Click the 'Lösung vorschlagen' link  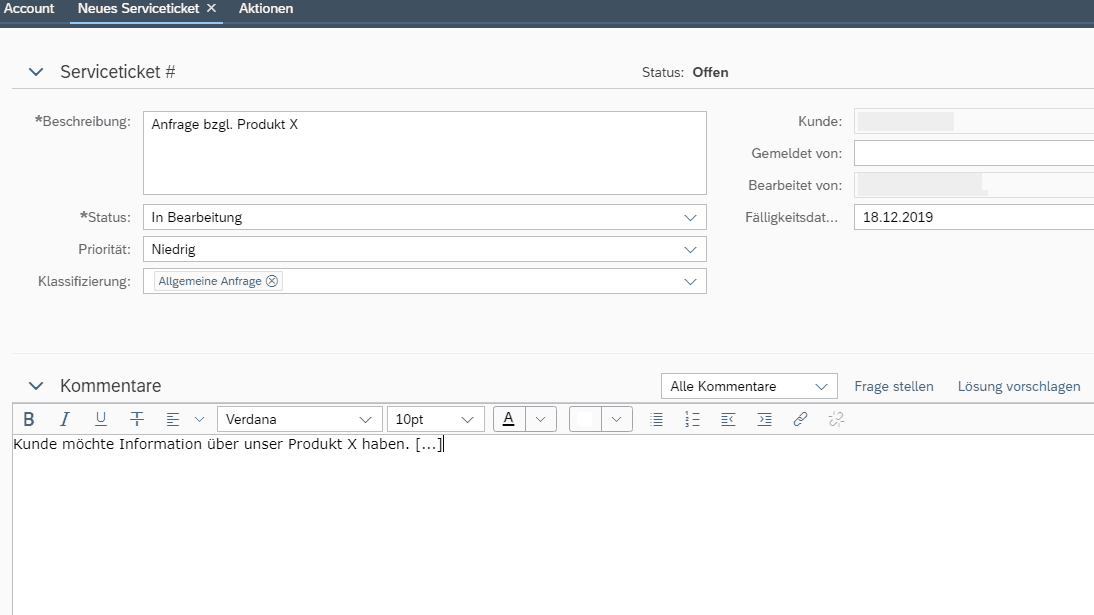(1019, 386)
